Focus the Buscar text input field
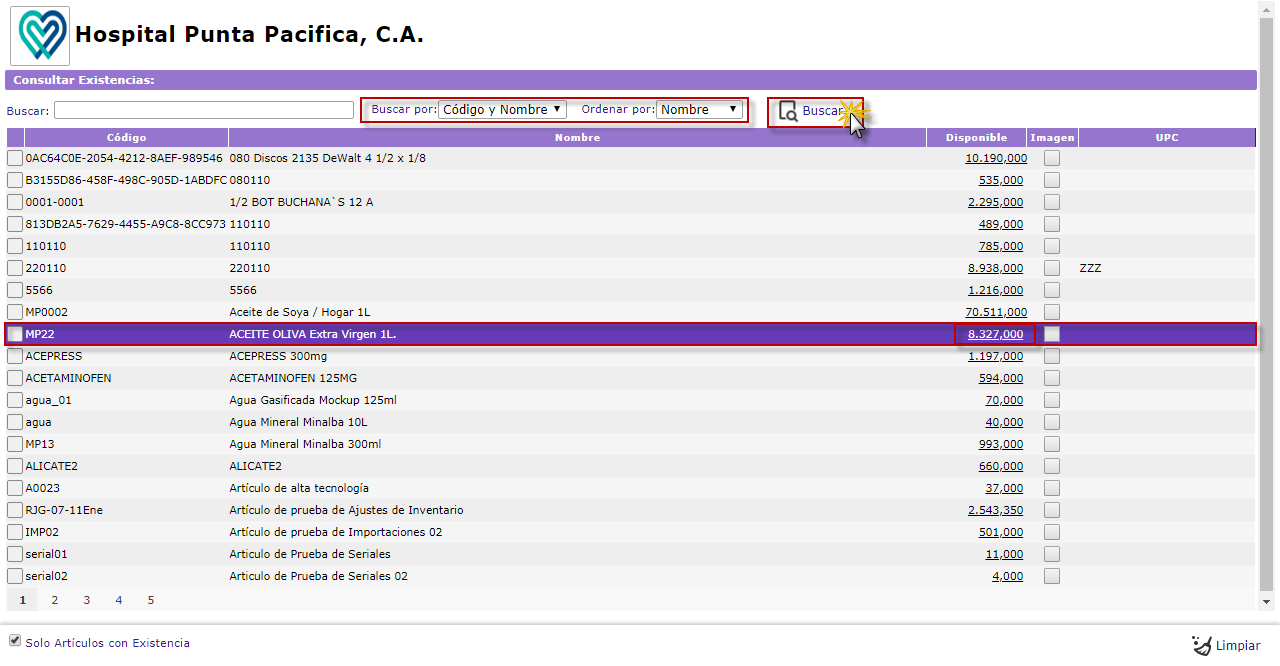This screenshot has width=1280, height=666. 204,110
